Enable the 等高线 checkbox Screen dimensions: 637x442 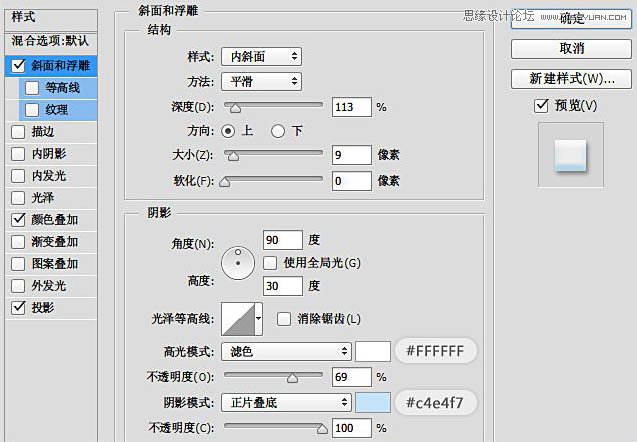[x=32, y=88]
